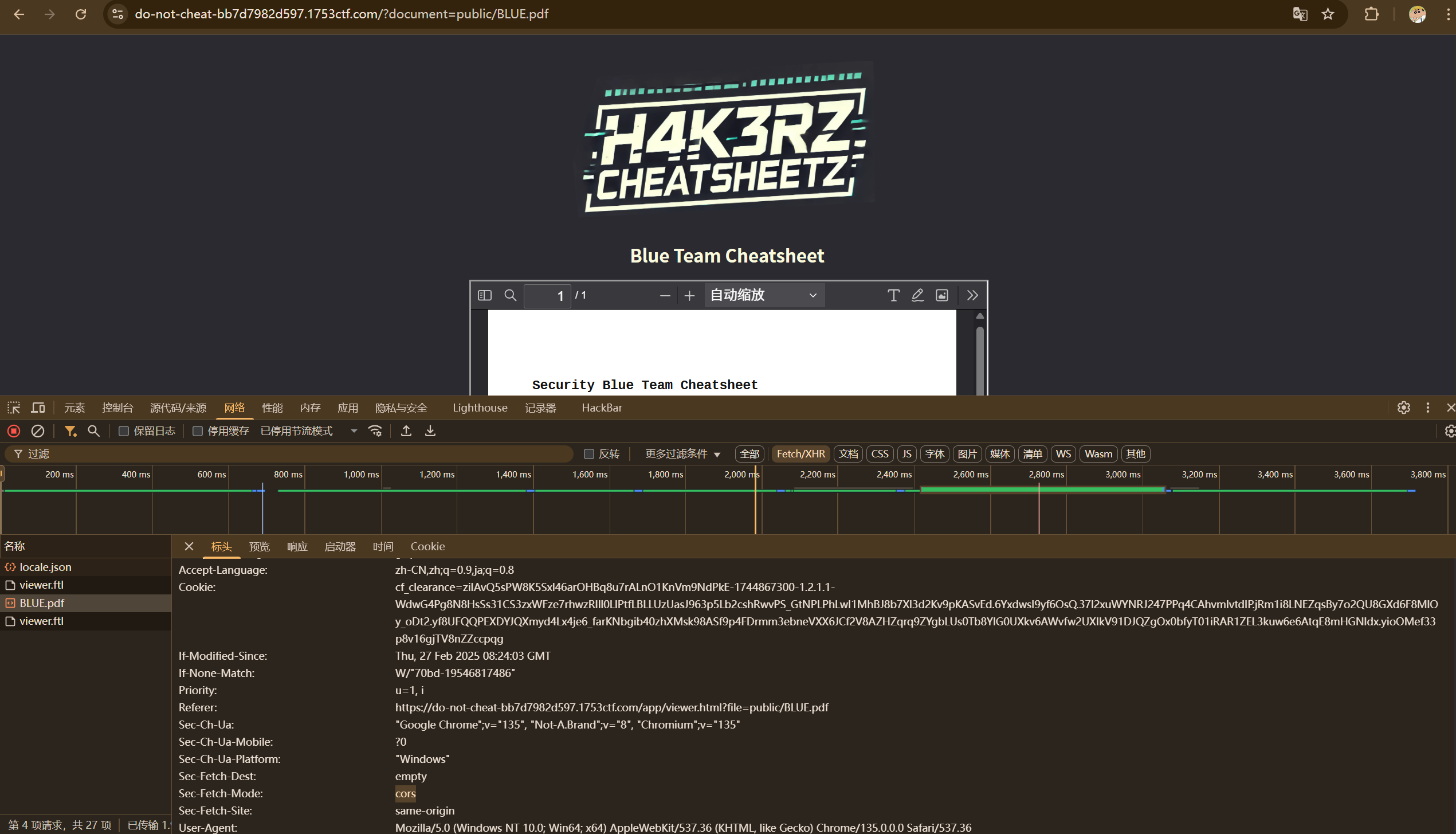
Task: Toggle DevTools device toolbar
Action: (38, 408)
